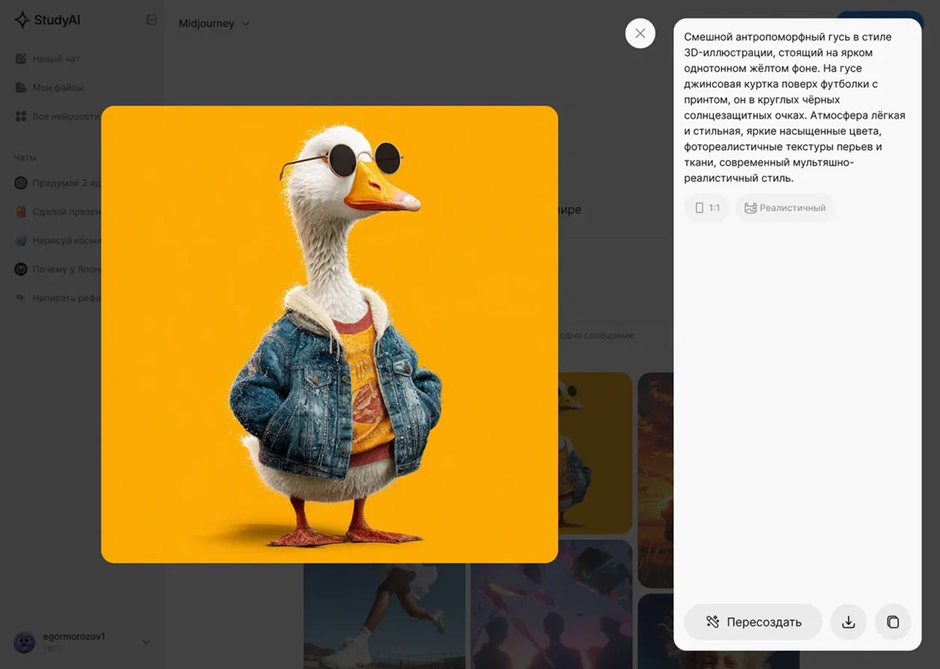Click the download image icon
The height and width of the screenshot is (669, 940).
coord(848,622)
